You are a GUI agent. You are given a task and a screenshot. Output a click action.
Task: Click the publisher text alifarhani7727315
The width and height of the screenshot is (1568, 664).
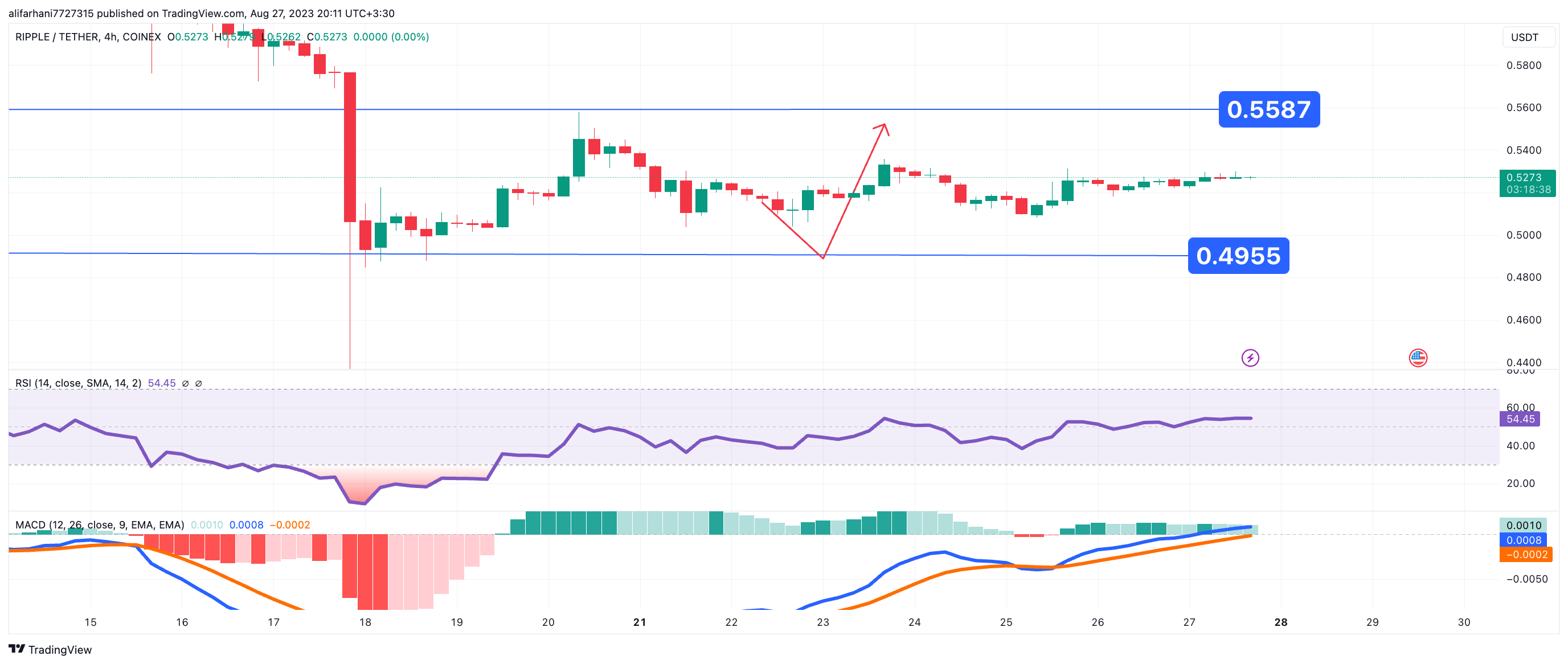[51, 14]
